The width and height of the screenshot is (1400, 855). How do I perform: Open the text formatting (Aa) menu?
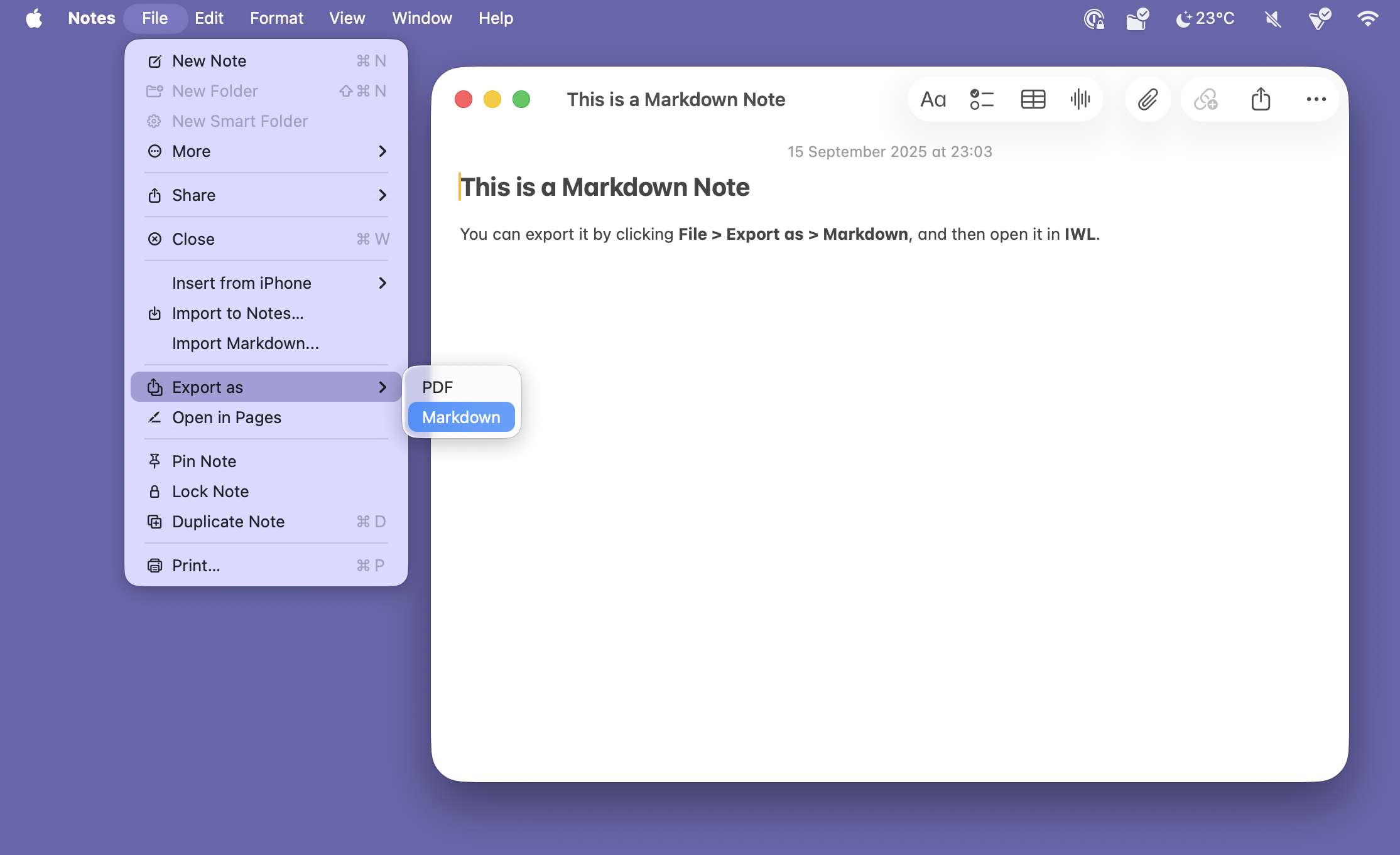[932, 99]
